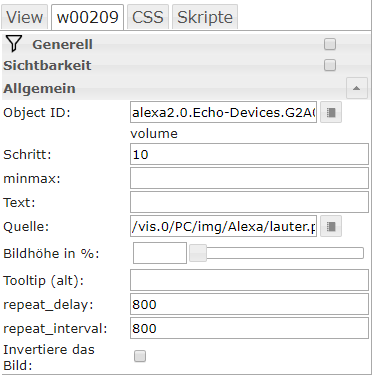372x375 pixels.
Task: Click the Bildhöhe percentage number box
Action: (x=160, y=253)
